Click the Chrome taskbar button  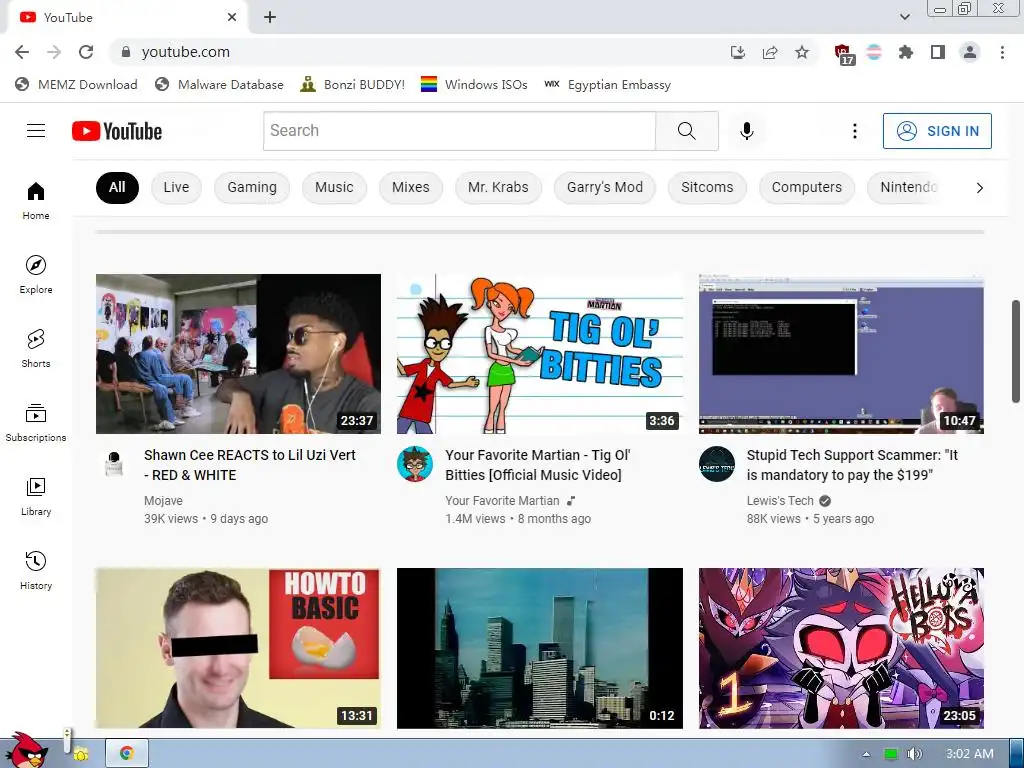(127, 754)
